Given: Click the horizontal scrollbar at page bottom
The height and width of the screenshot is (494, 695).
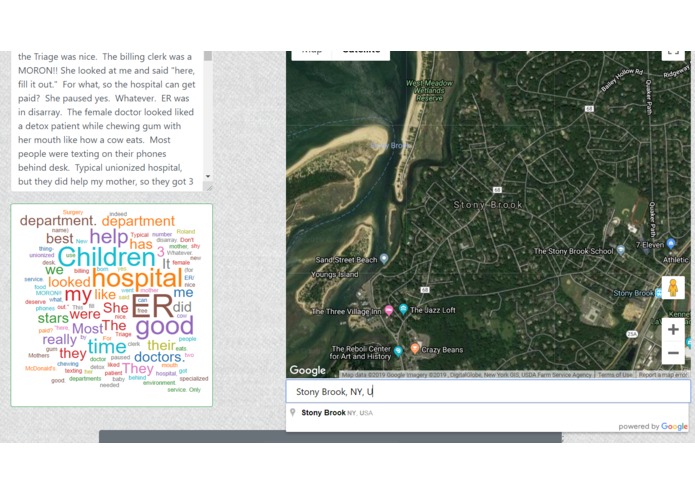Looking at the screenshot, I should point(330,436).
